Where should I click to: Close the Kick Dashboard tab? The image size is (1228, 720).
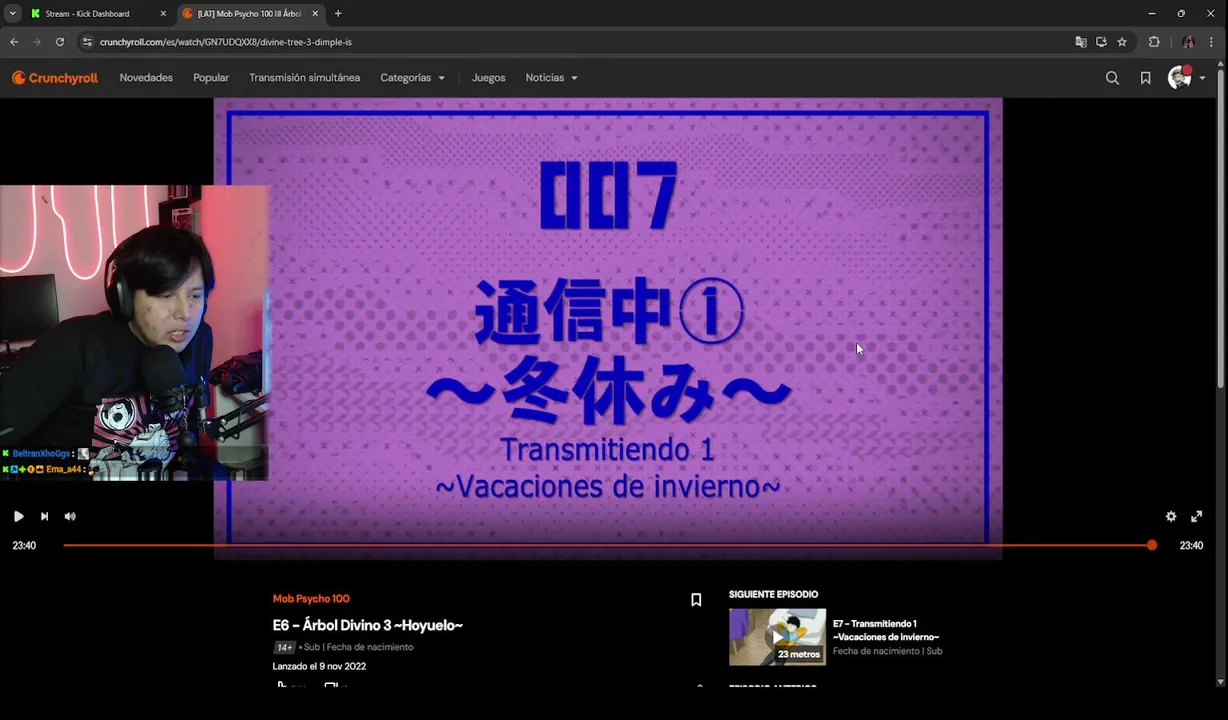[163, 14]
